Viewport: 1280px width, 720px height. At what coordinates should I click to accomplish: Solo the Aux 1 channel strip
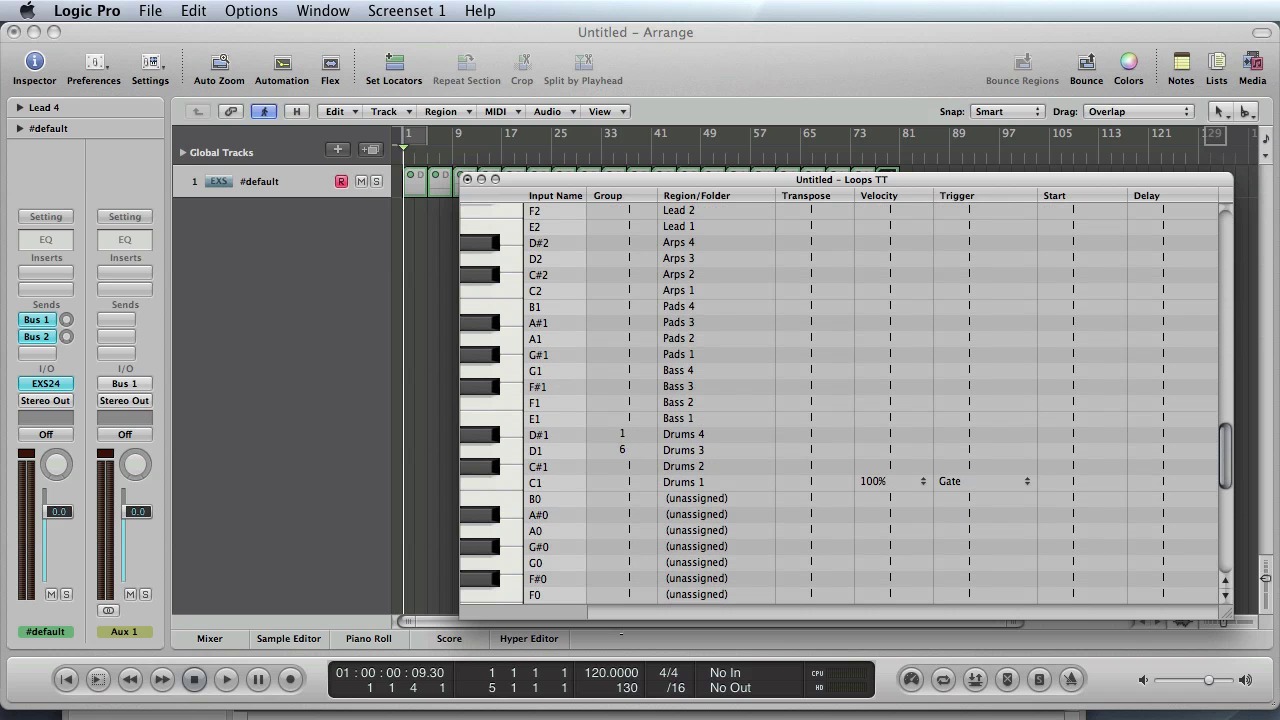pos(145,594)
